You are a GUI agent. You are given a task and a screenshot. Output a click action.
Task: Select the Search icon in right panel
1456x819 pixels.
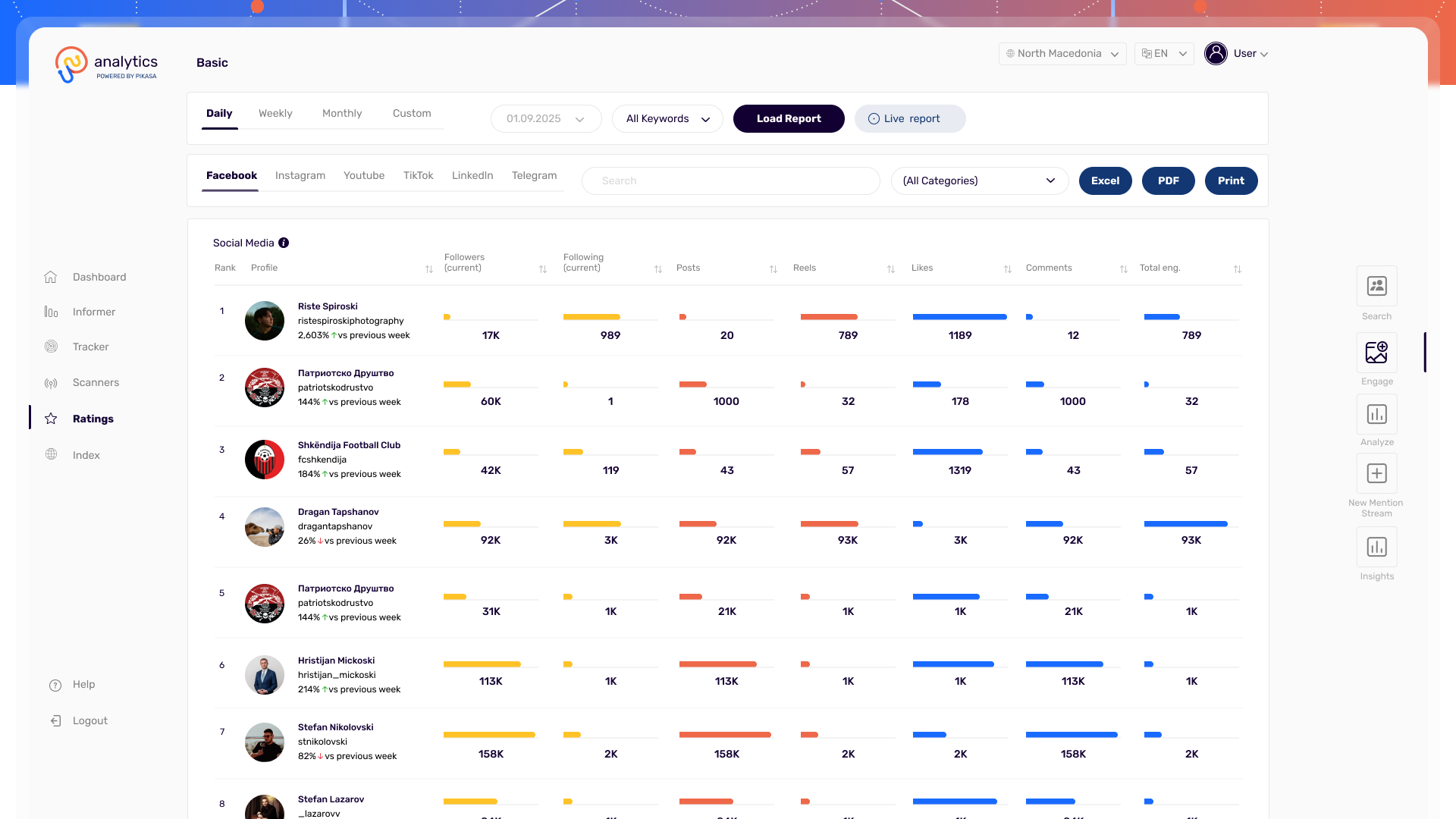(x=1376, y=286)
